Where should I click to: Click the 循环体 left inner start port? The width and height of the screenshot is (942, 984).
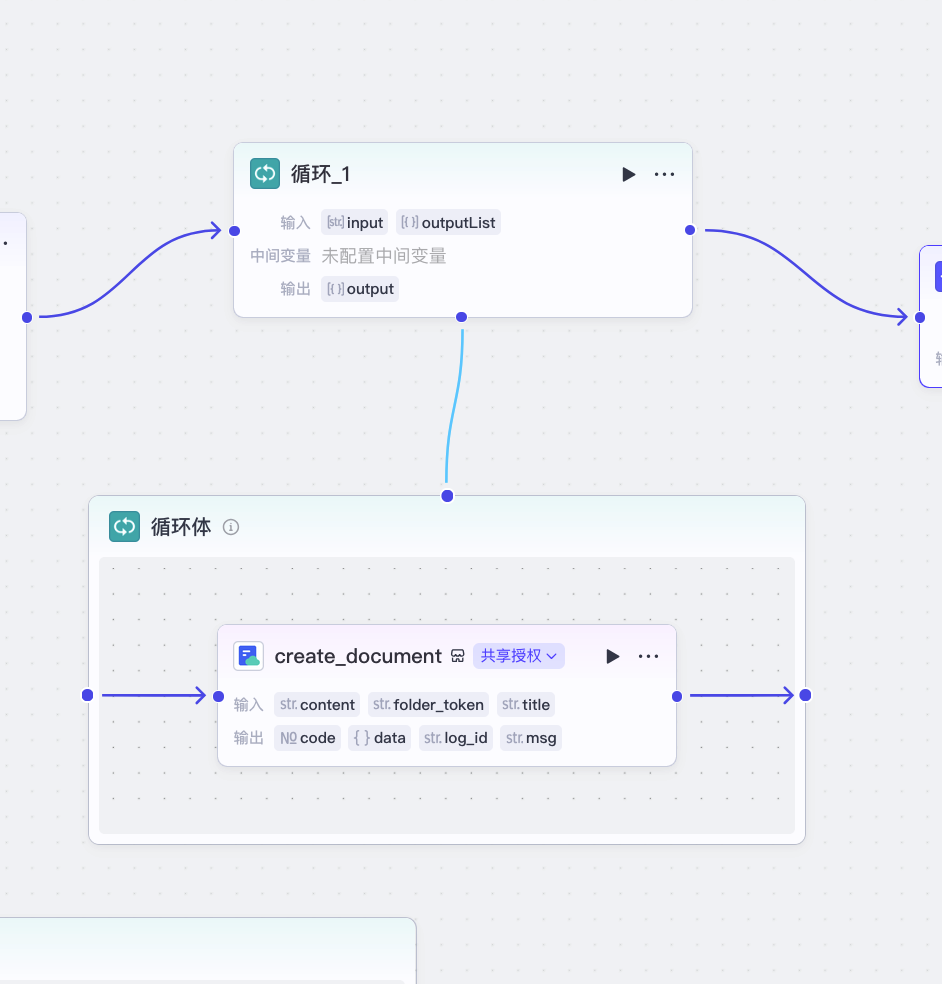[x=88, y=695]
